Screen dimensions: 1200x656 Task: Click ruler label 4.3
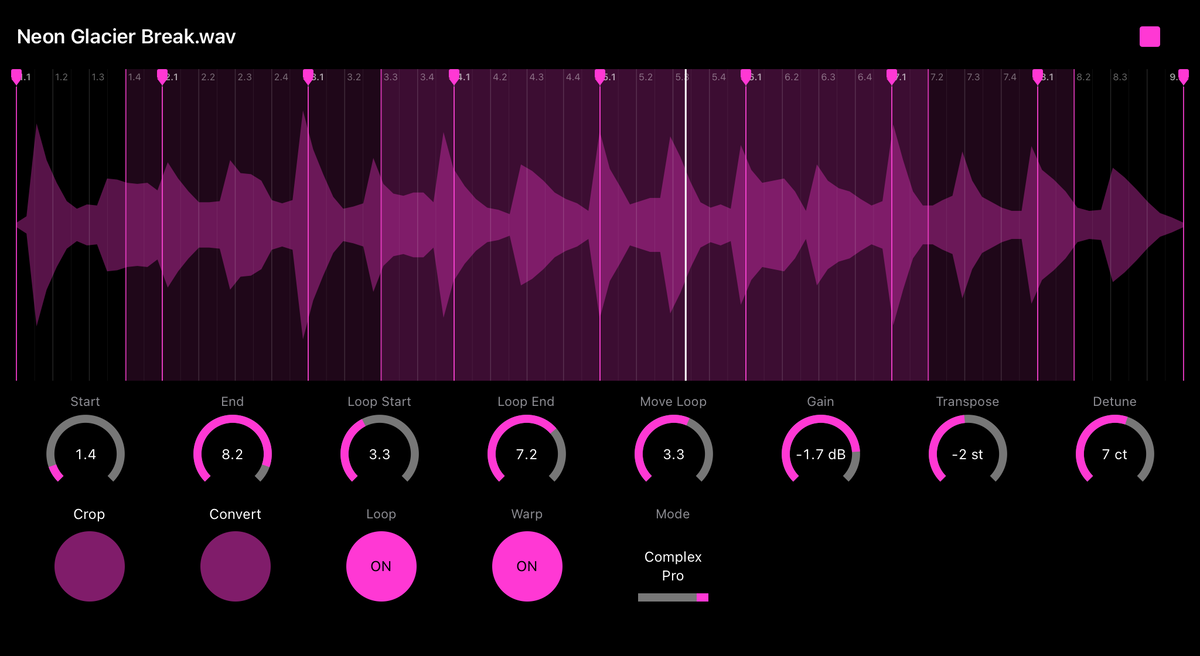(536, 77)
